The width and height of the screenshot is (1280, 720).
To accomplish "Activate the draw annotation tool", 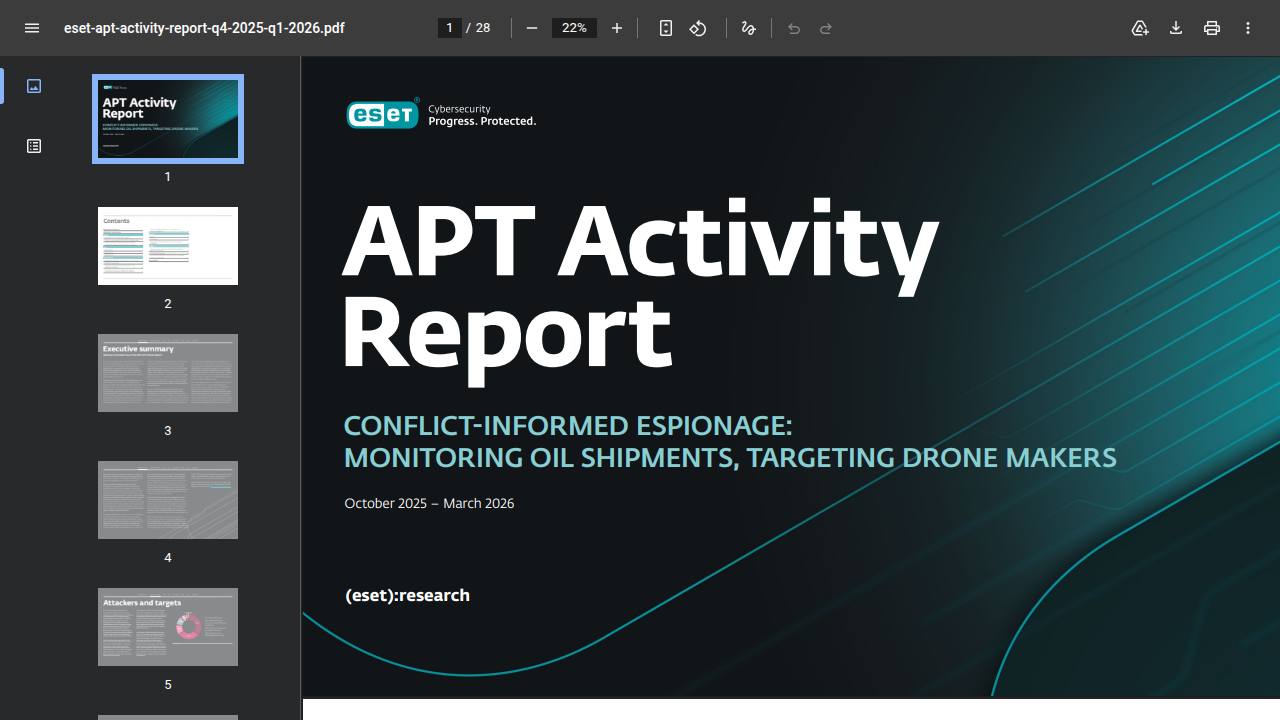I will point(748,28).
